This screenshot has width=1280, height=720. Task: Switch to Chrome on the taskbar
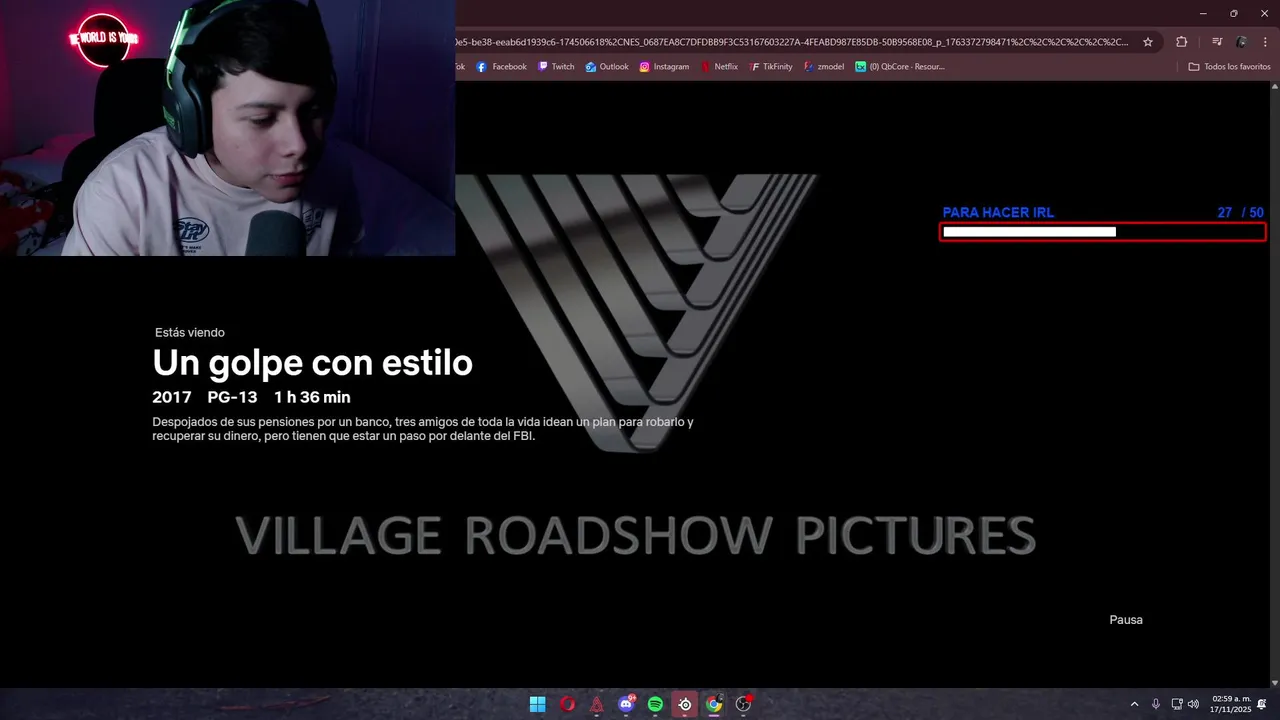pos(714,704)
